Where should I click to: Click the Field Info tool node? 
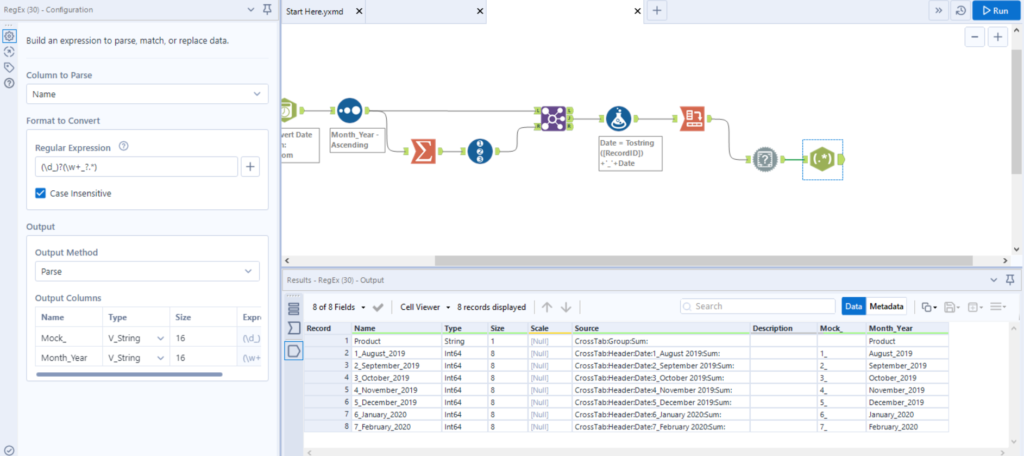pos(765,159)
